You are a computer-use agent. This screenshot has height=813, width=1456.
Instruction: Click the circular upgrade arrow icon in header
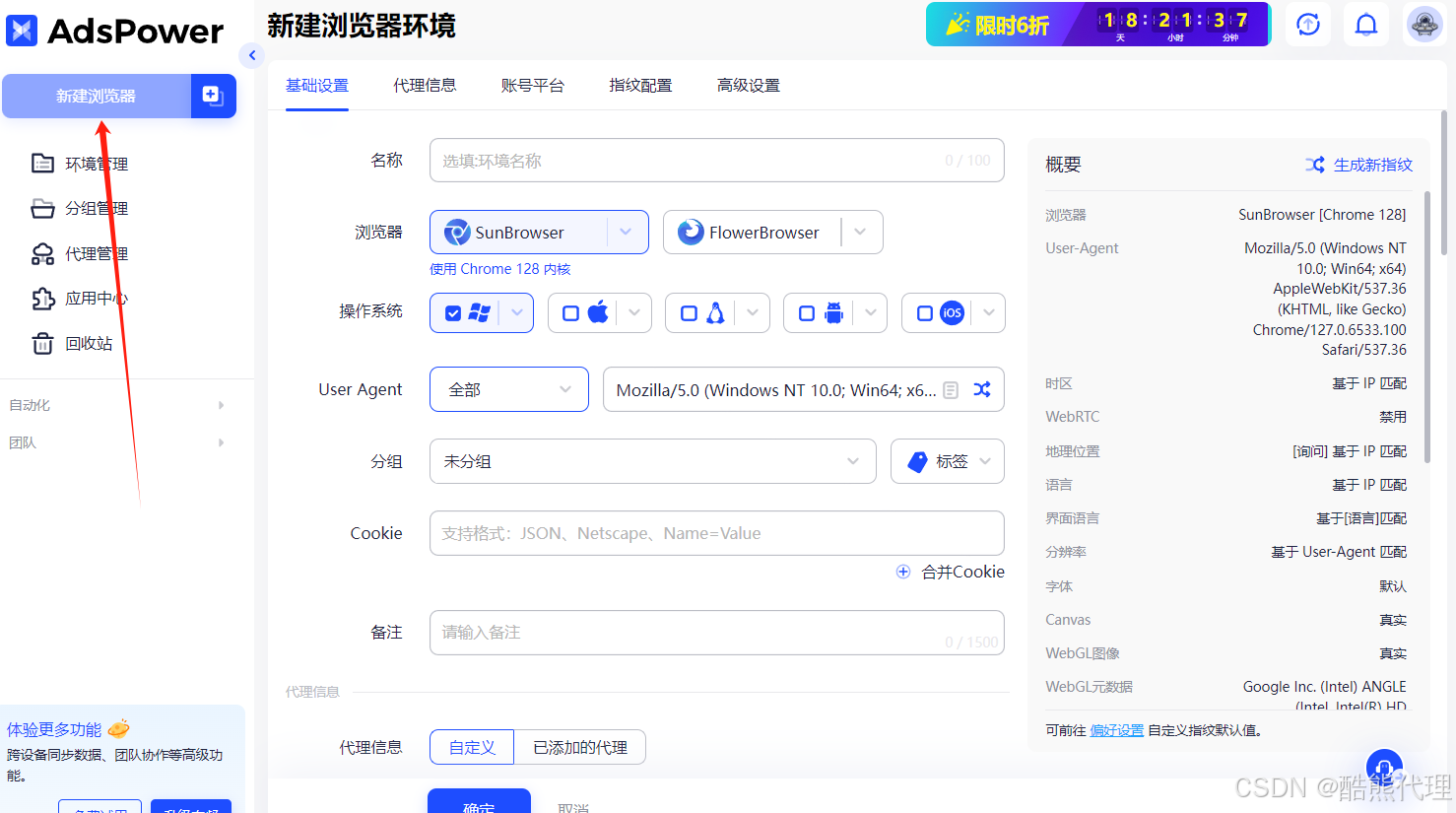pos(1308,25)
